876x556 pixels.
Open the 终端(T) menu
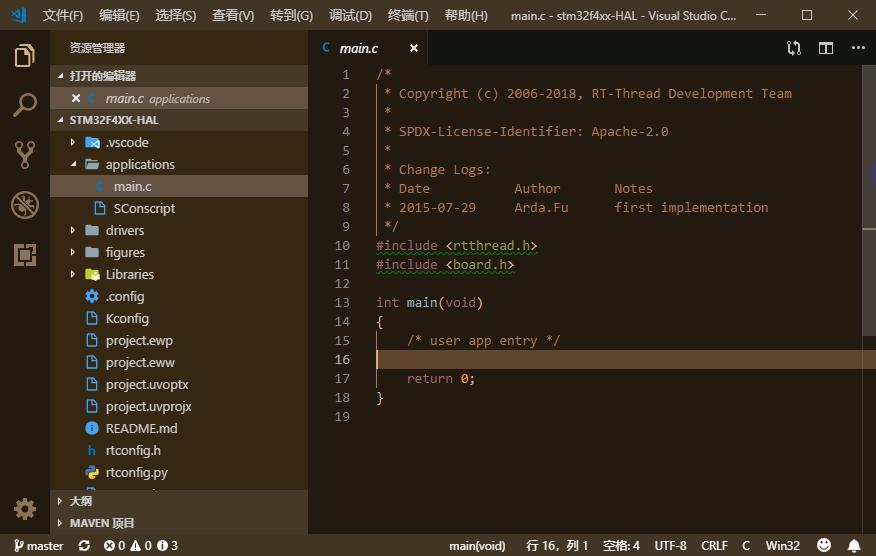coord(408,16)
